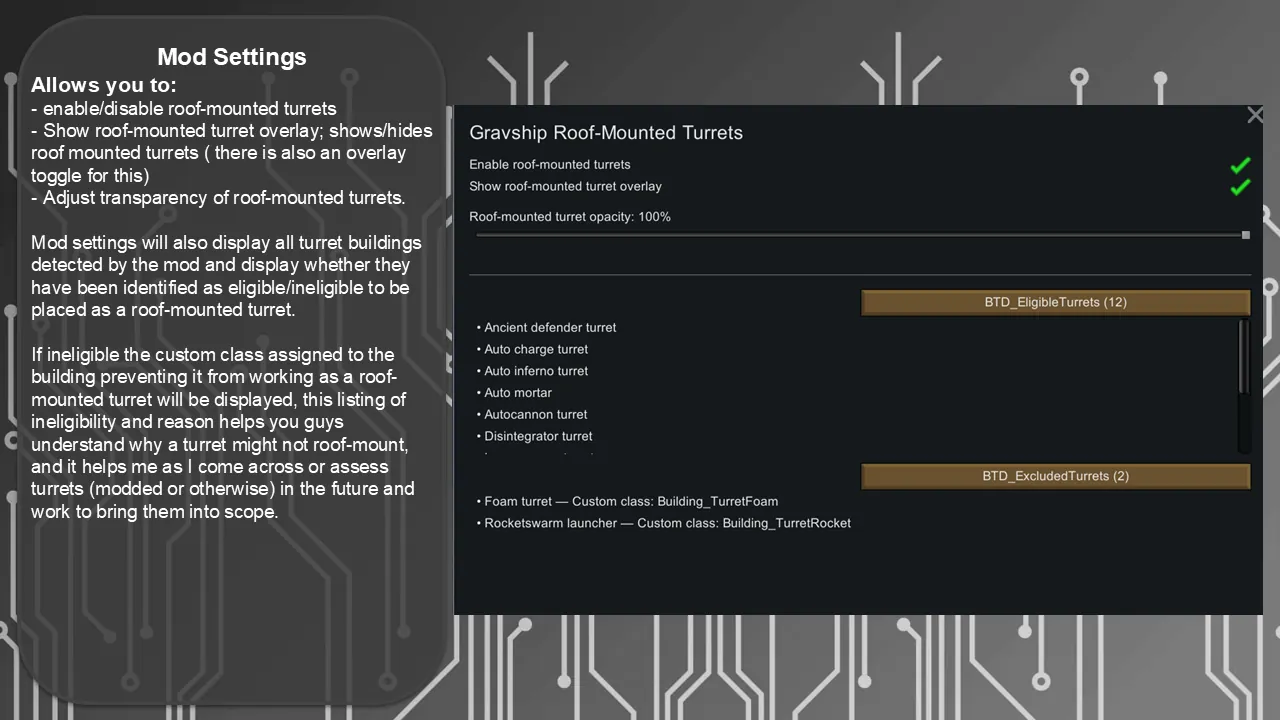Close the Gravship Roof-Mounted Turrets settings window
The height and width of the screenshot is (720, 1280).
tap(1255, 116)
